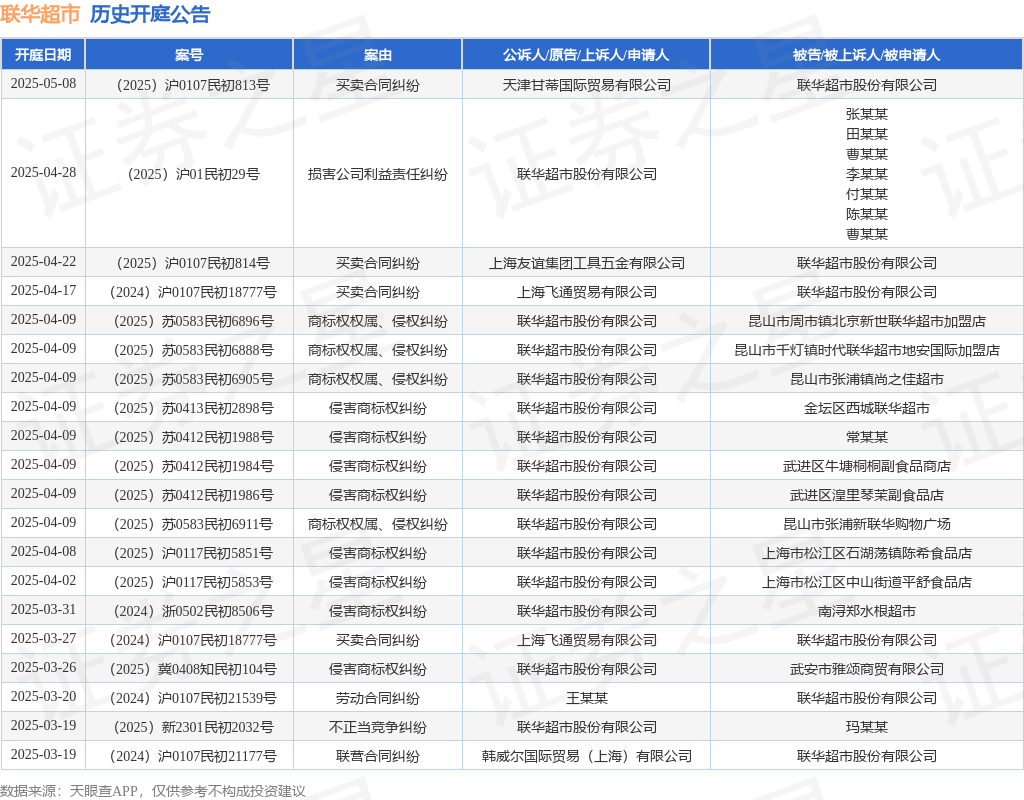Click defendant 南浔郑水根超市
Image resolution: width=1024 pixels, height=800 pixels.
pos(867,611)
